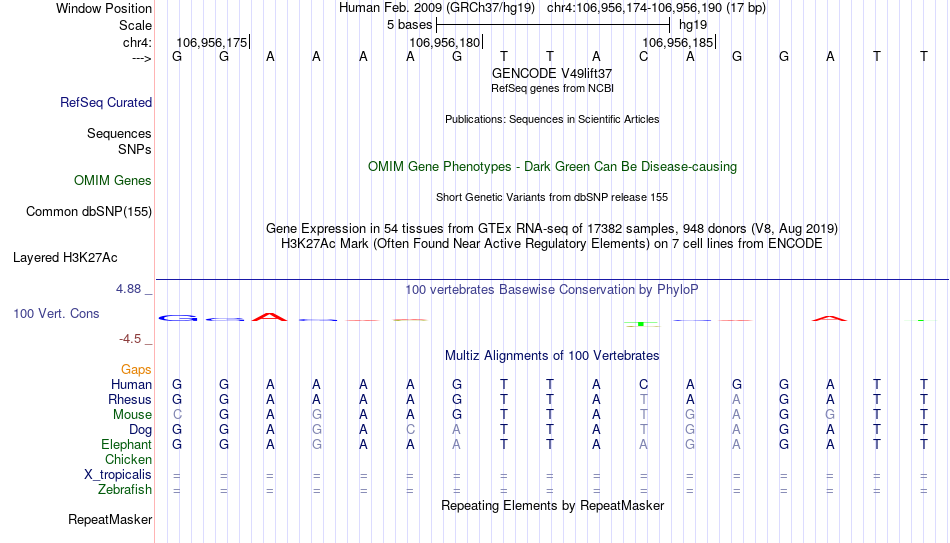Click the OMIM Genes track label
This screenshot has width=950, height=543.
point(113,181)
